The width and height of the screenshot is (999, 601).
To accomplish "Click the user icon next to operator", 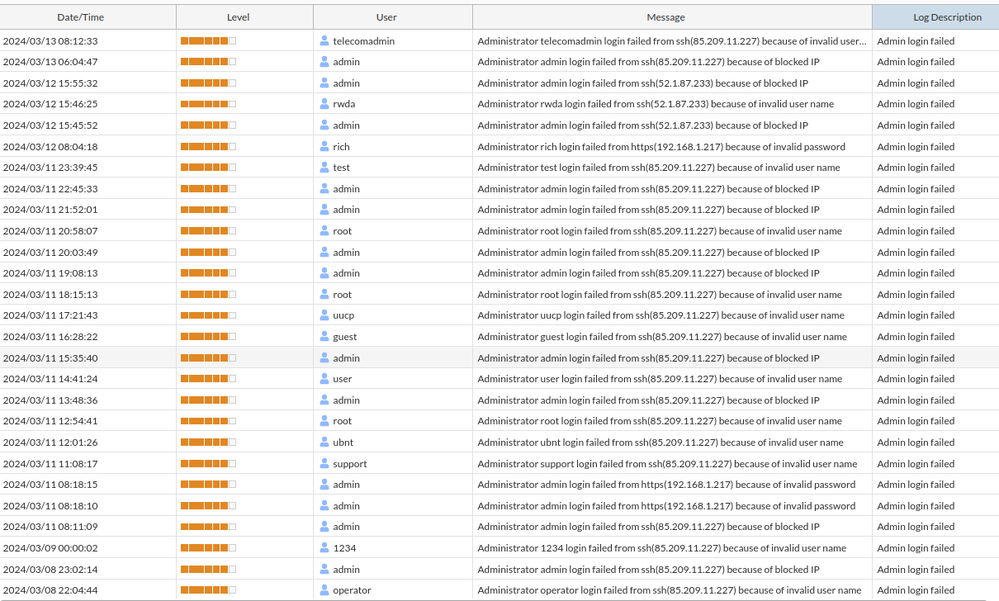I will point(324,590).
